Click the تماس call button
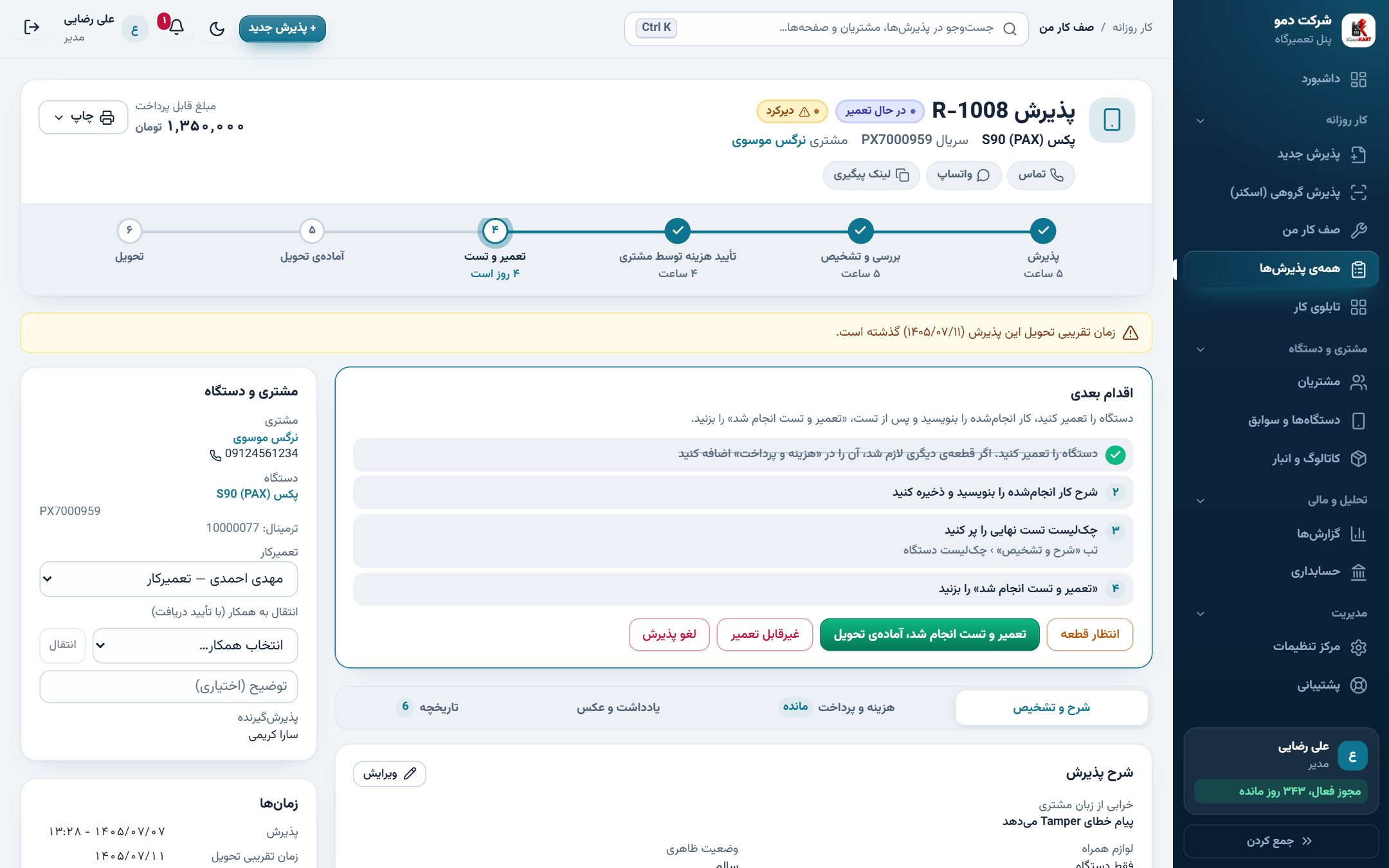Image resolution: width=1389 pixels, height=868 pixels. (x=1041, y=175)
